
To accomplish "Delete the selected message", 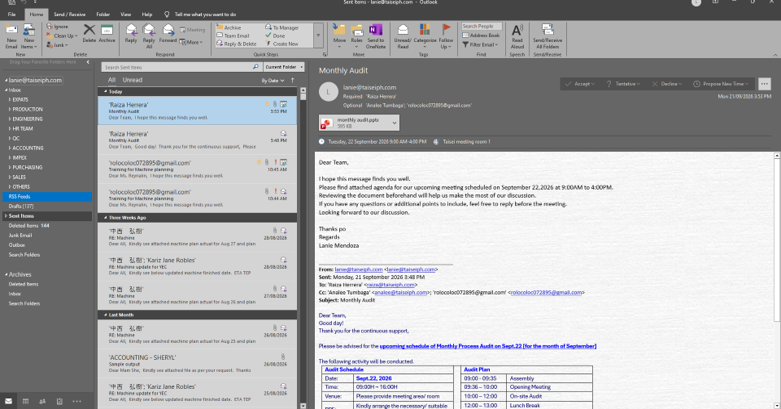I will pos(89,34).
